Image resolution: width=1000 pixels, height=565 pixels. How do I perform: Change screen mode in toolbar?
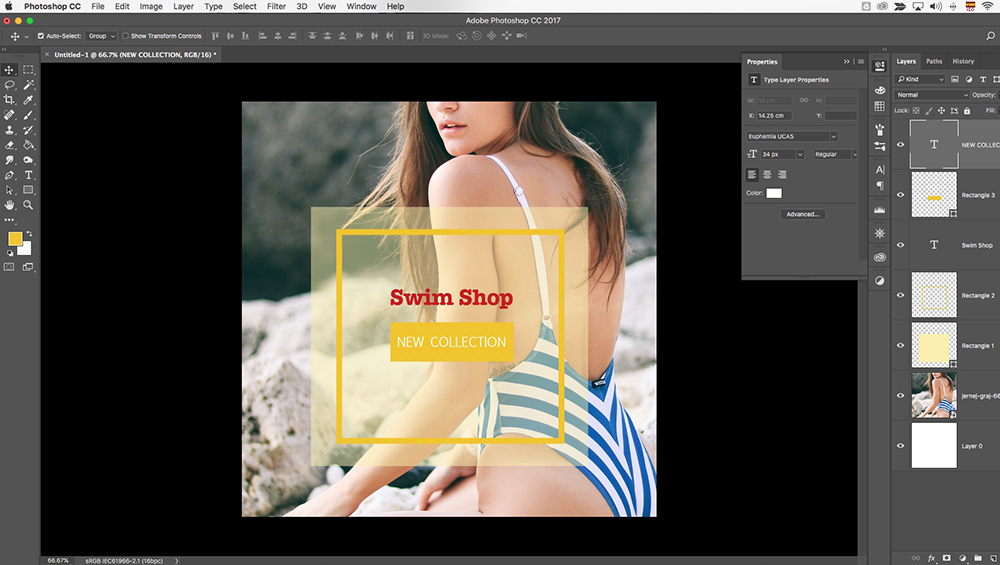click(29, 267)
